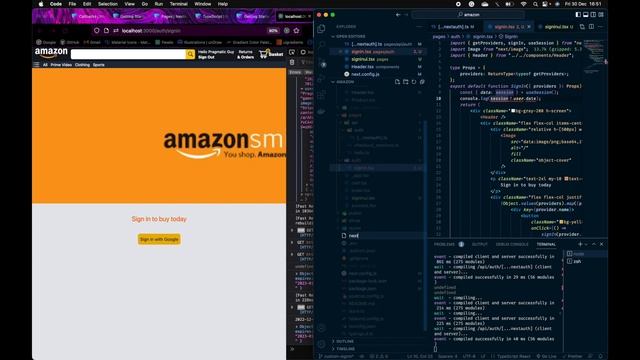Viewport: 640px width, 360px height.
Task: Click New Folder icon in AMAZON explorer header
Action: click(x=406, y=82)
